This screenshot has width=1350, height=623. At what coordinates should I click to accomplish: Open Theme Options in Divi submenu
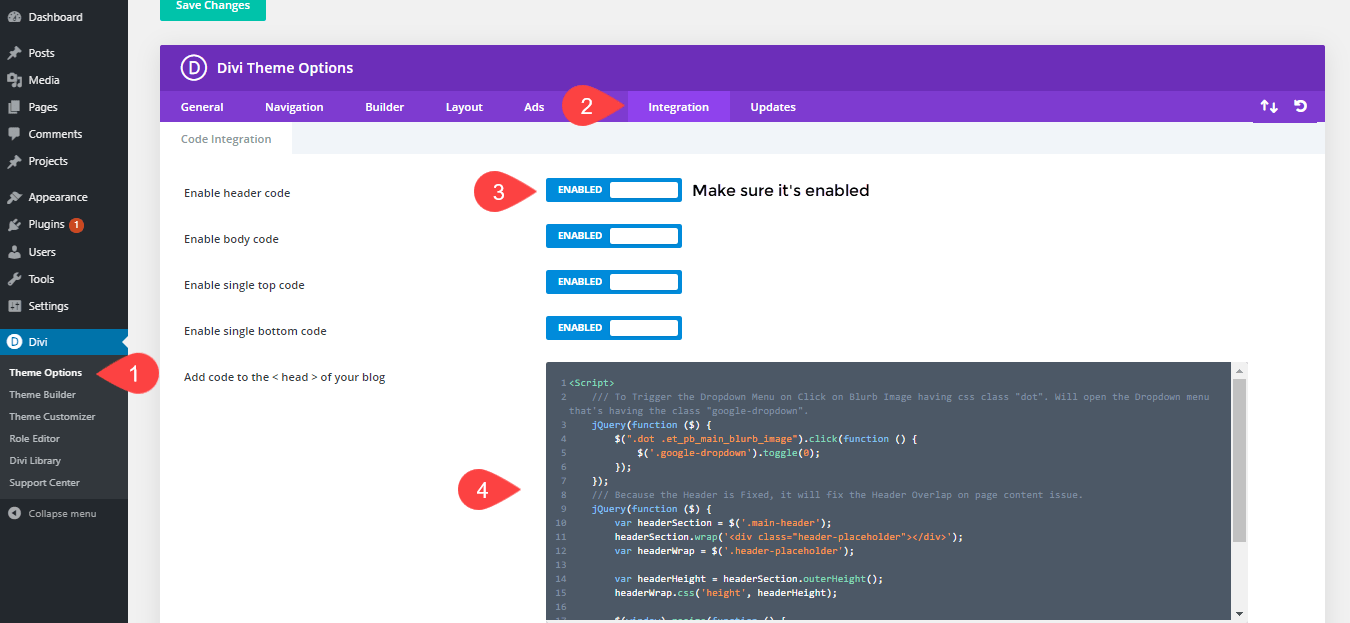coord(46,373)
